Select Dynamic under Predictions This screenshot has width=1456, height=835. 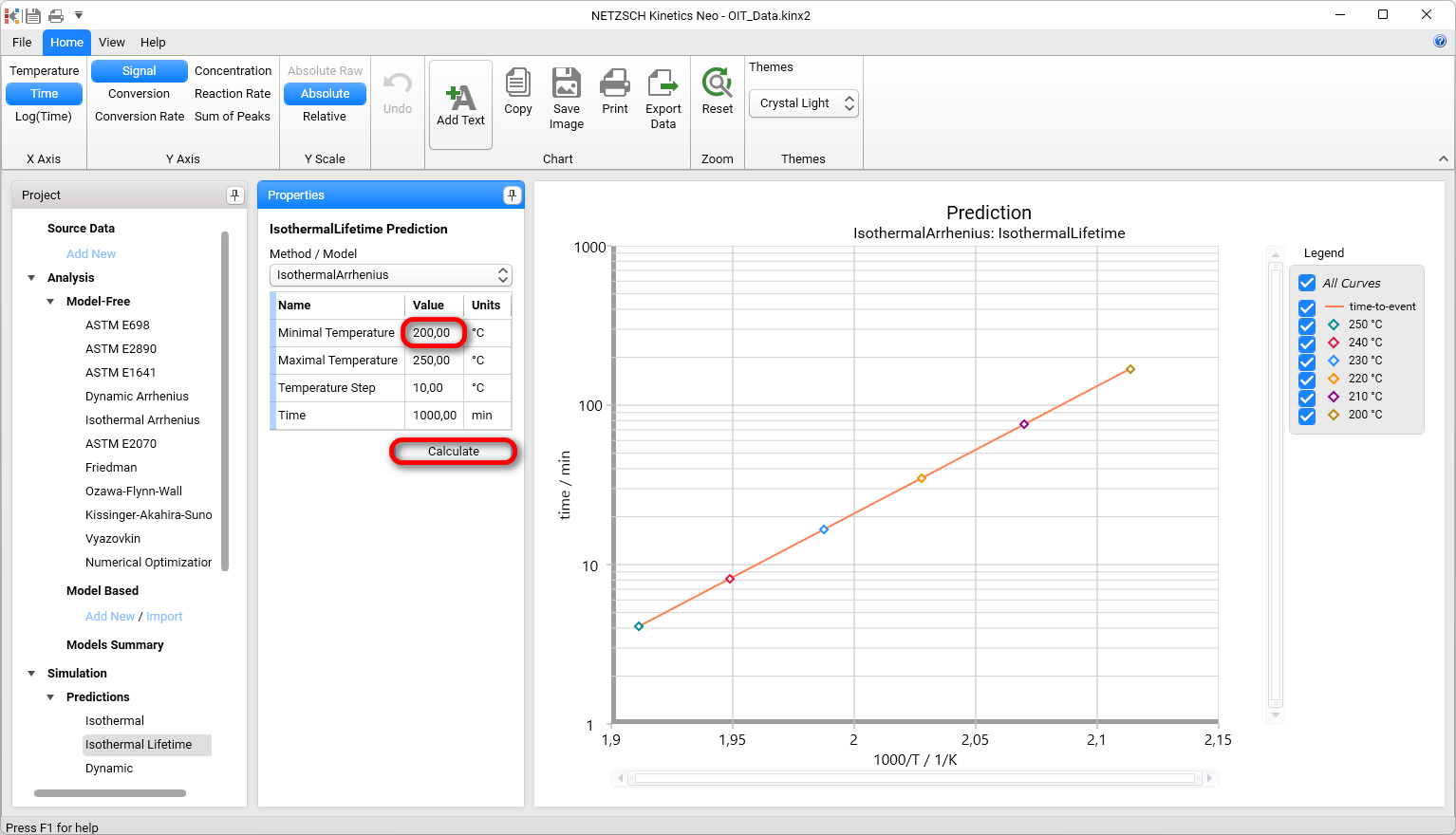(108, 768)
